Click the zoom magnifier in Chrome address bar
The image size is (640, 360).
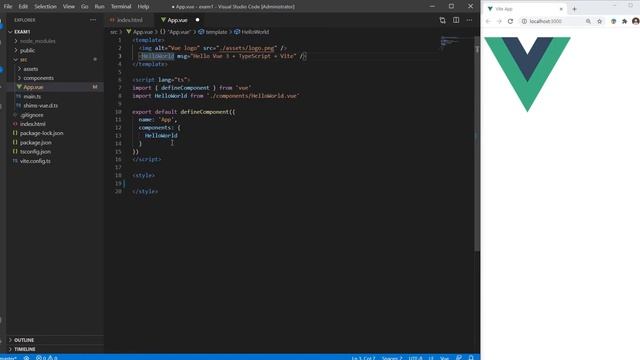click(588, 21)
